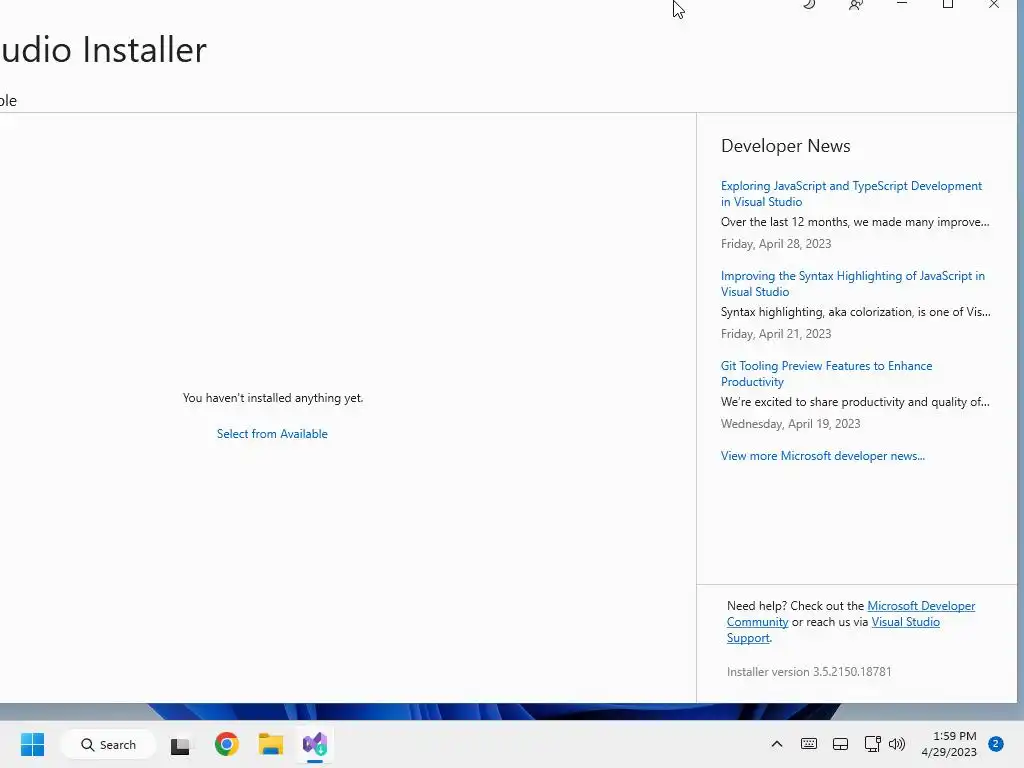Open the clock showing 1:59 PM
Image resolution: width=1024 pixels, height=768 pixels.
coord(949,744)
